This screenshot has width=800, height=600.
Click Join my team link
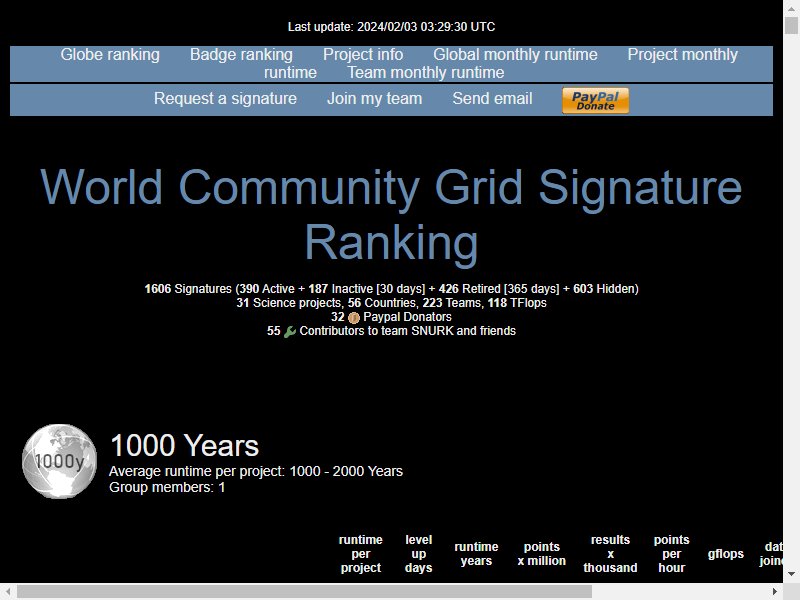point(374,98)
